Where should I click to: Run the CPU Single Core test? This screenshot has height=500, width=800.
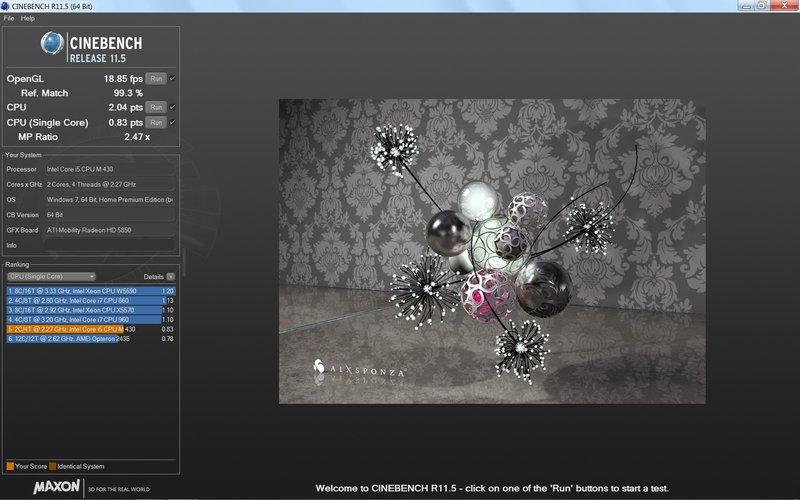tap(156, 122)
